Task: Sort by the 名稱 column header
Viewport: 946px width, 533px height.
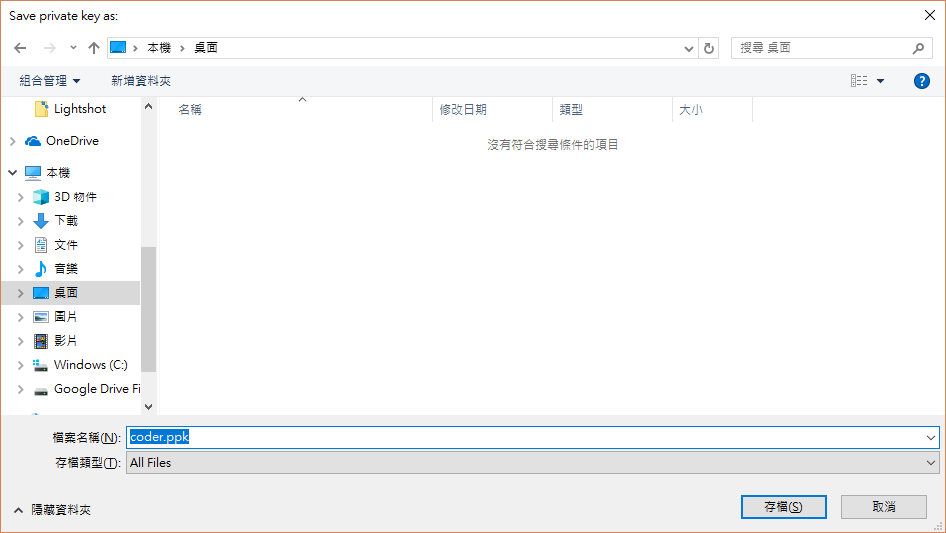Action: (x=190, y=110)
